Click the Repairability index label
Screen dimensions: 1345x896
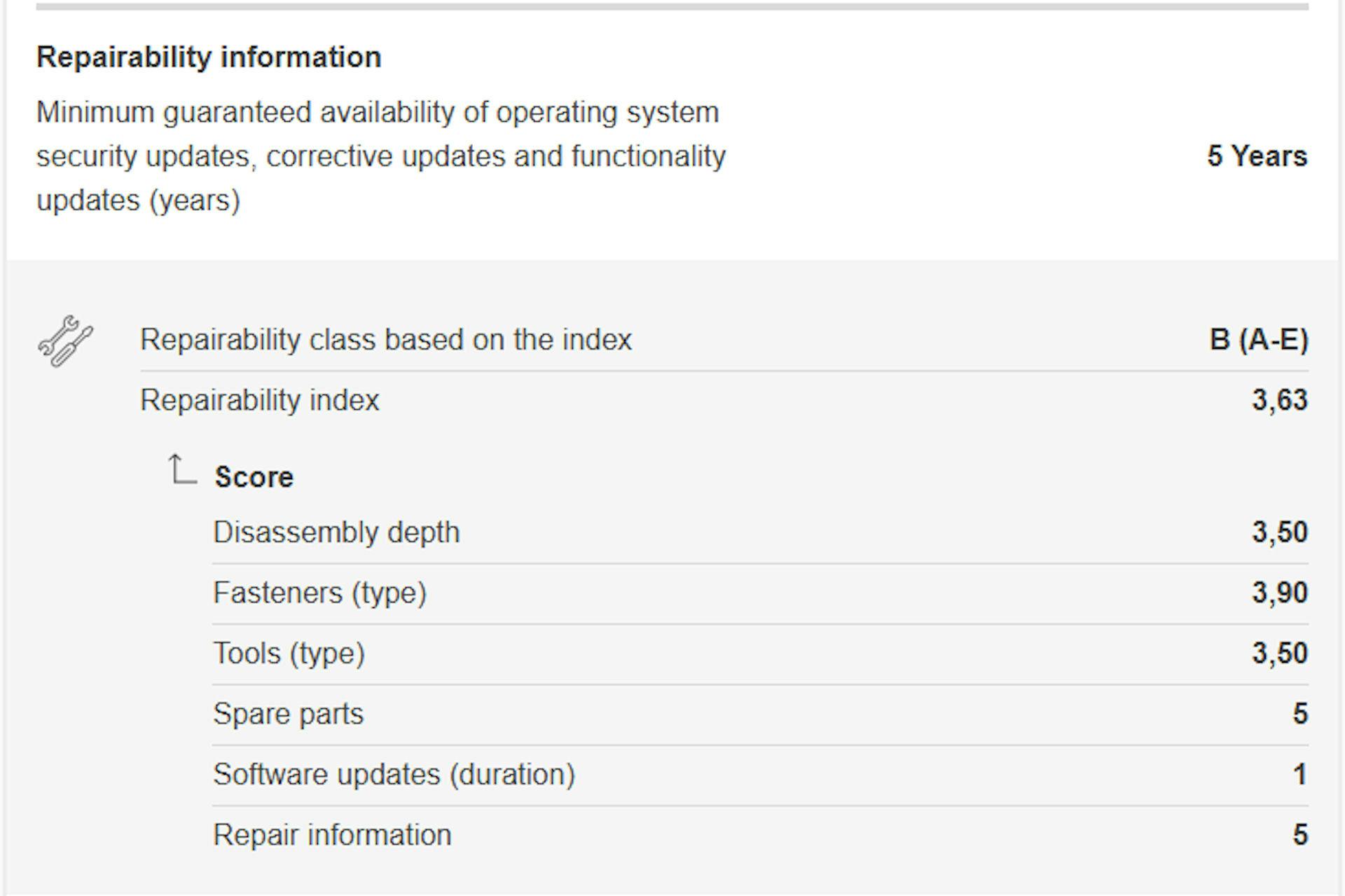pyautogui.click(x=259, y=401)
